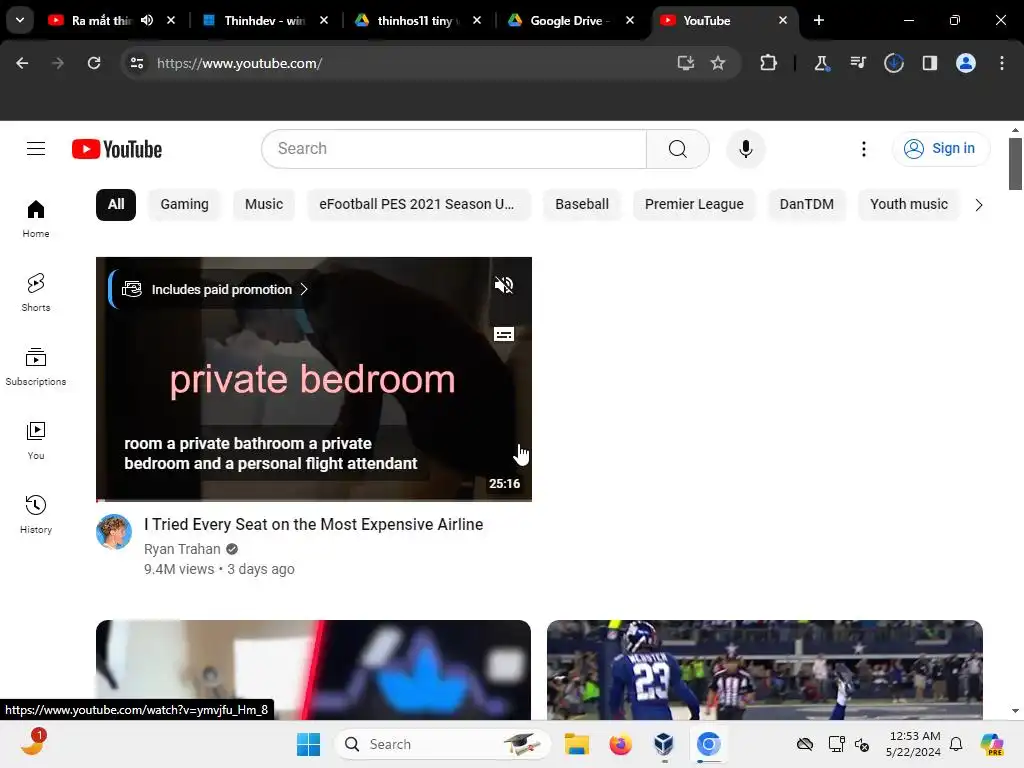This screenshot has height=768, width=1024.
Task: Open media controls icon in toolbar
Action: tap(857, 63)
